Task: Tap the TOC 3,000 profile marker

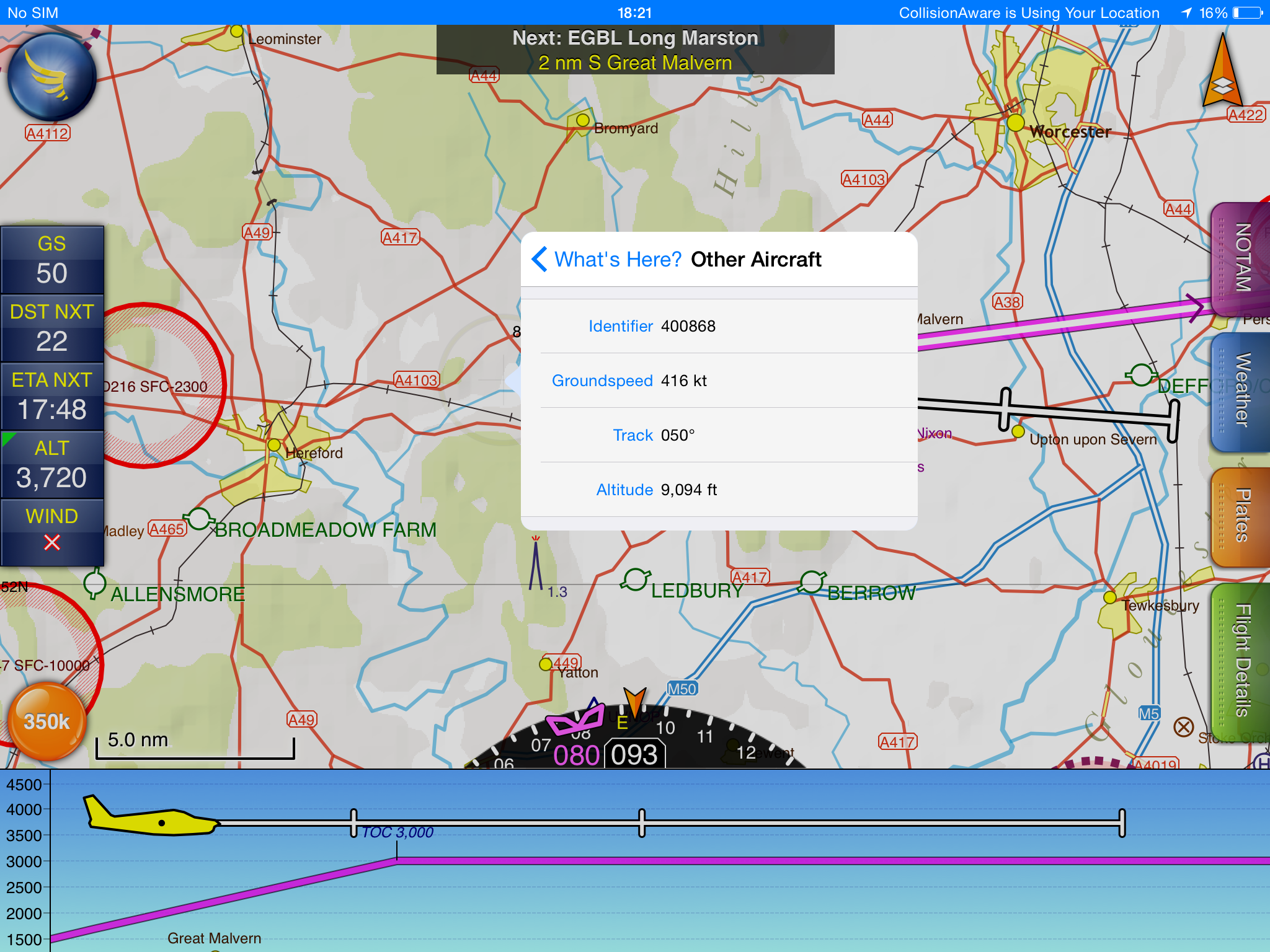Action: tap(397, 833)
